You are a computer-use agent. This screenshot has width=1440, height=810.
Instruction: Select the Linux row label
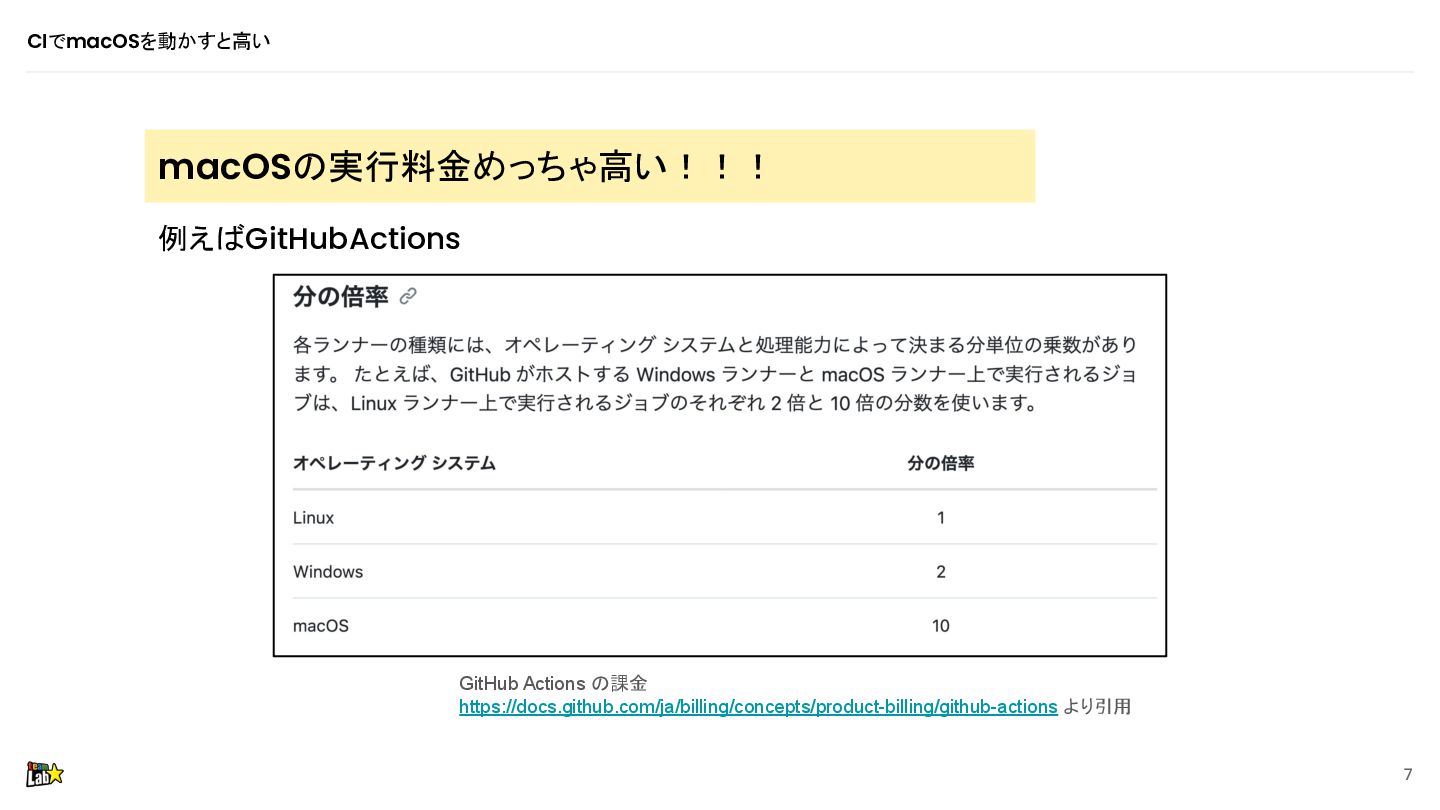314,518
